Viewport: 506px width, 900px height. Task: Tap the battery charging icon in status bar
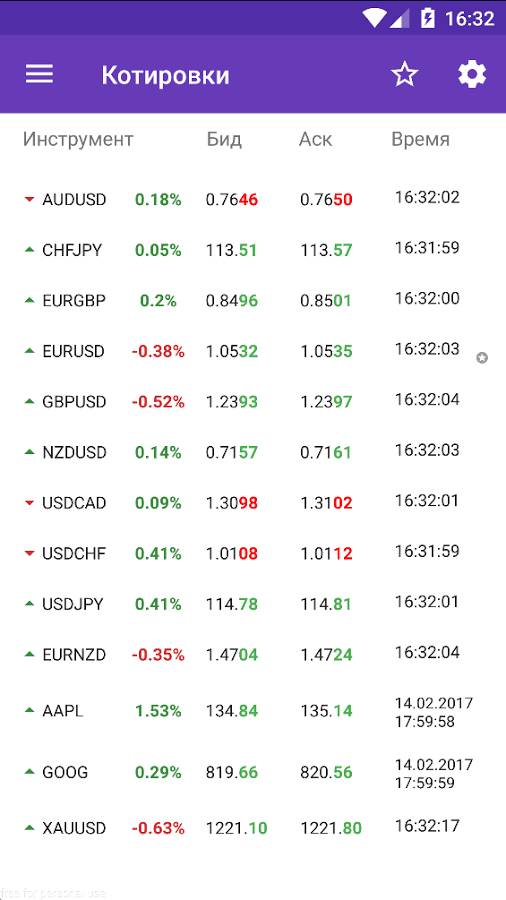point(428,18)
